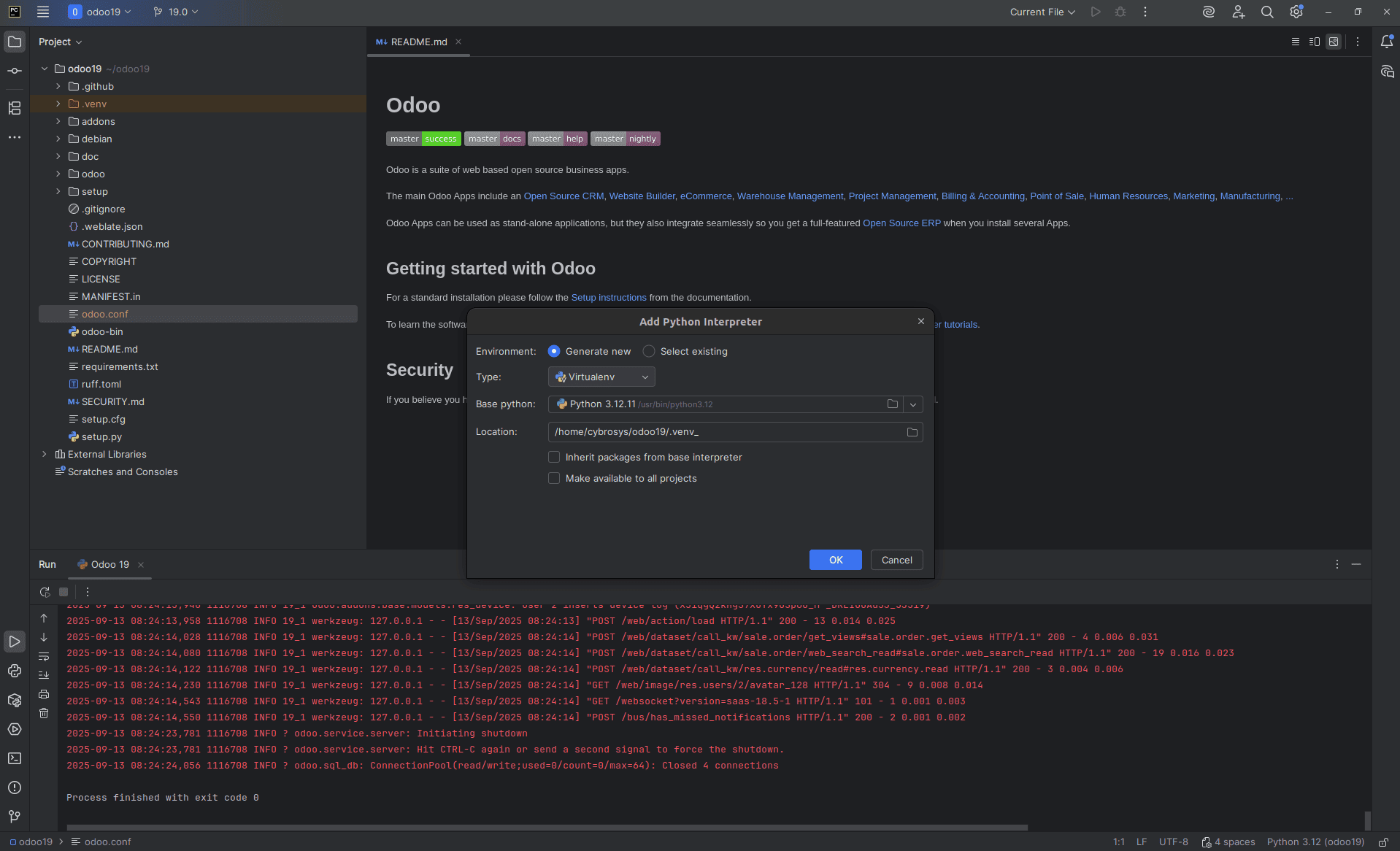The width and height of the screenshot is (1400, 851).
Task: Open Search Everywhere magnifier icon
Action: [x=1267, y=12]
